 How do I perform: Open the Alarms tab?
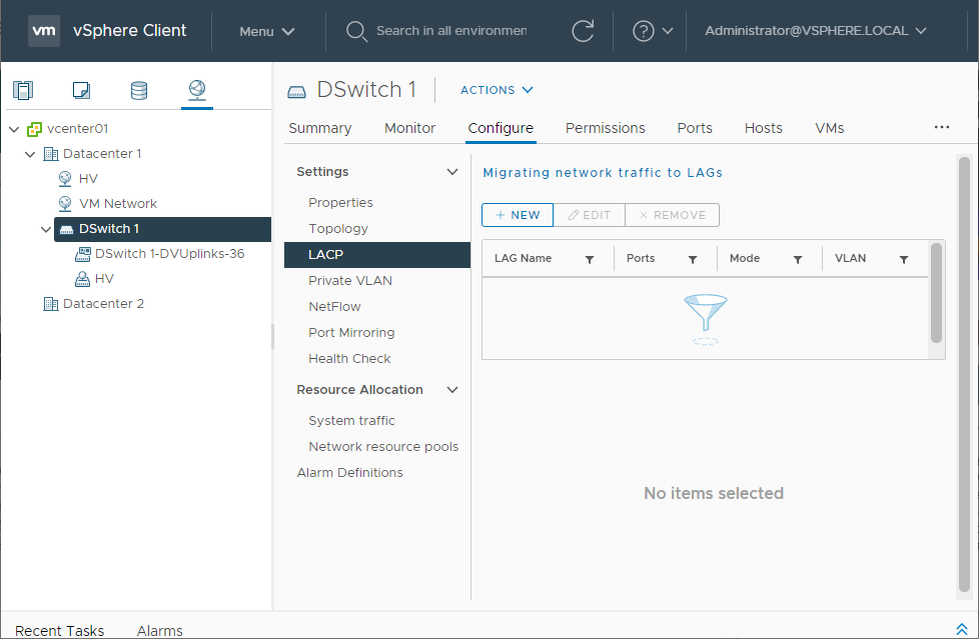point(160,630)
